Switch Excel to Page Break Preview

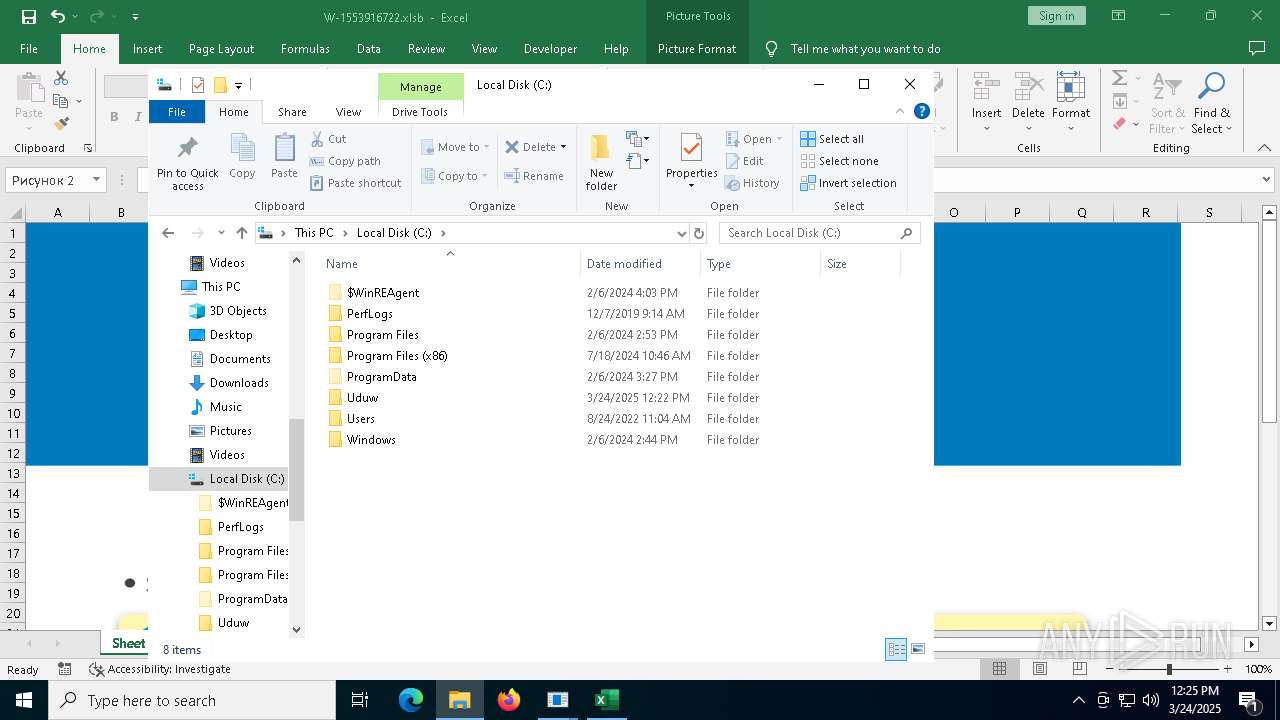[x=1080, y=669]
